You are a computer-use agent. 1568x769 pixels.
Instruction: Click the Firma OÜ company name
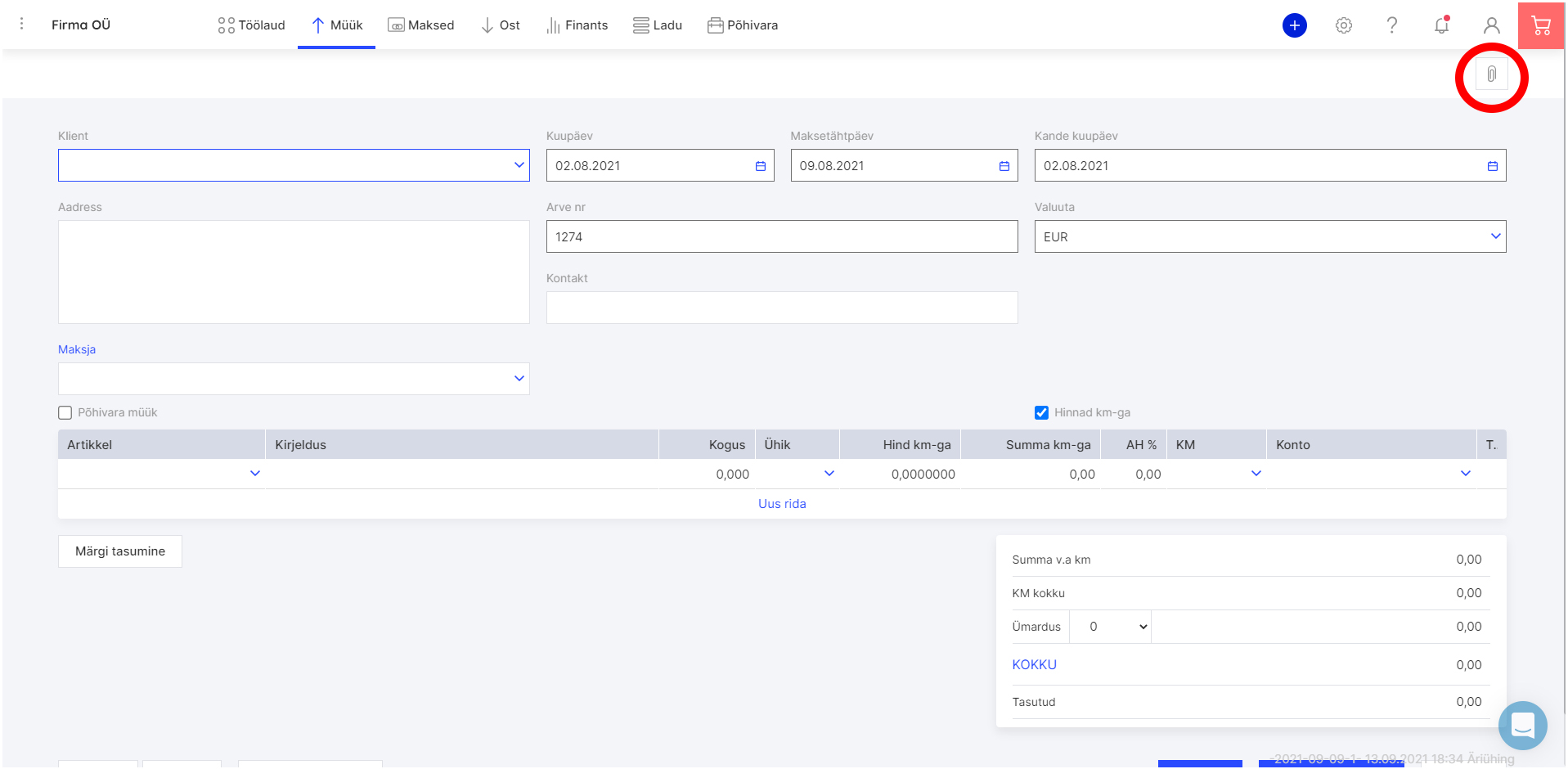click(x=81, y=25)
